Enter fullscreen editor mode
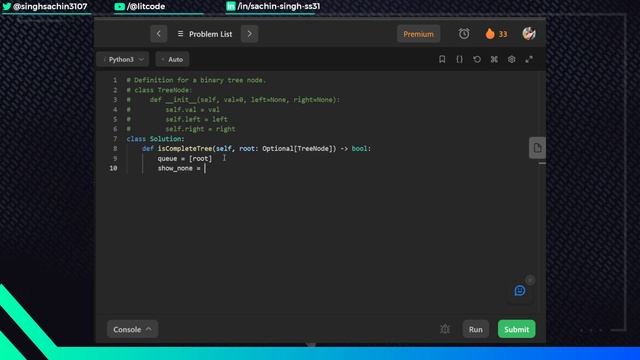 click(x=529, y=60)
